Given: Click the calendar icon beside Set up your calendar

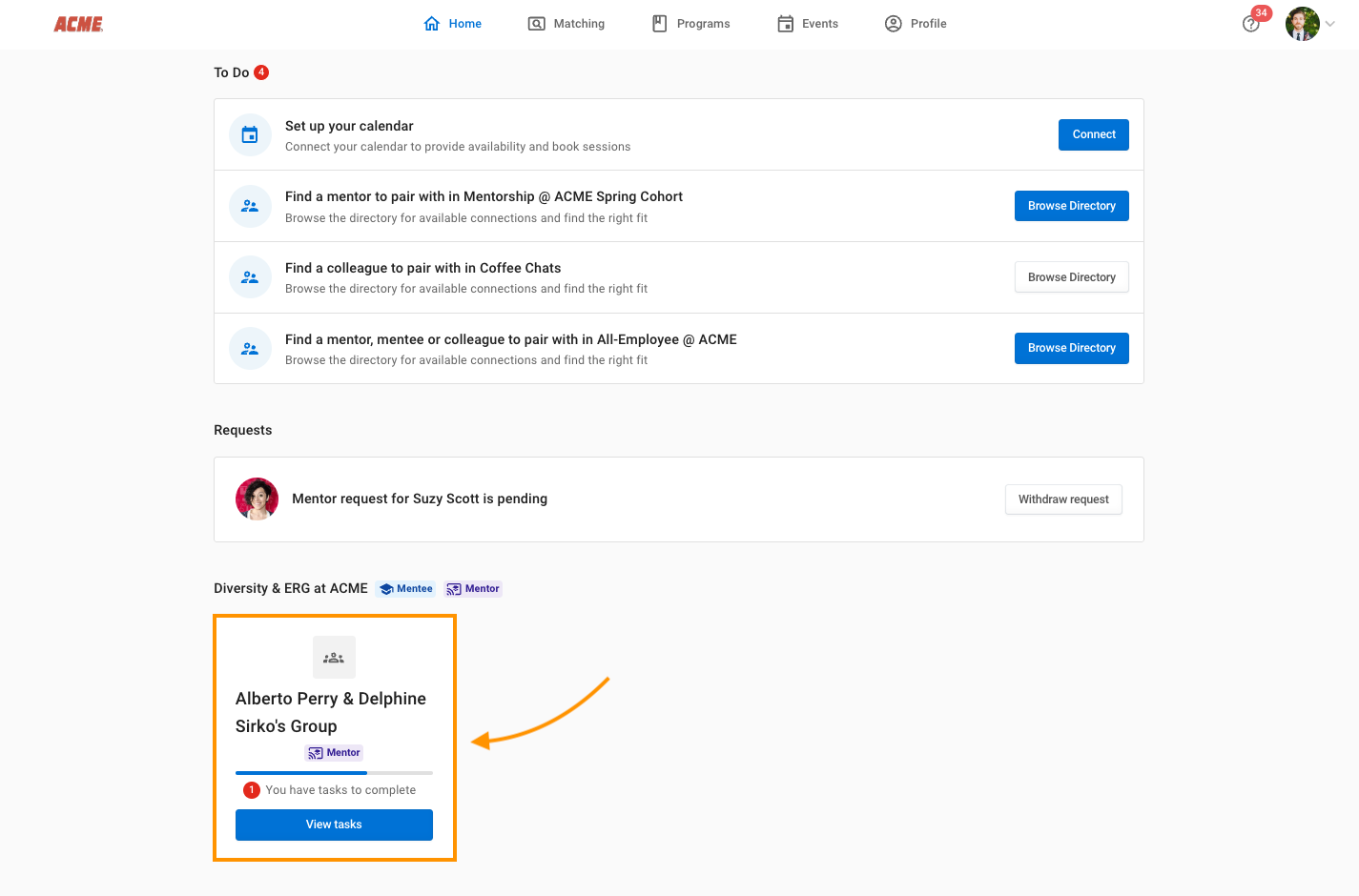Looking at the screenshot, I should [x=250, y=134].
